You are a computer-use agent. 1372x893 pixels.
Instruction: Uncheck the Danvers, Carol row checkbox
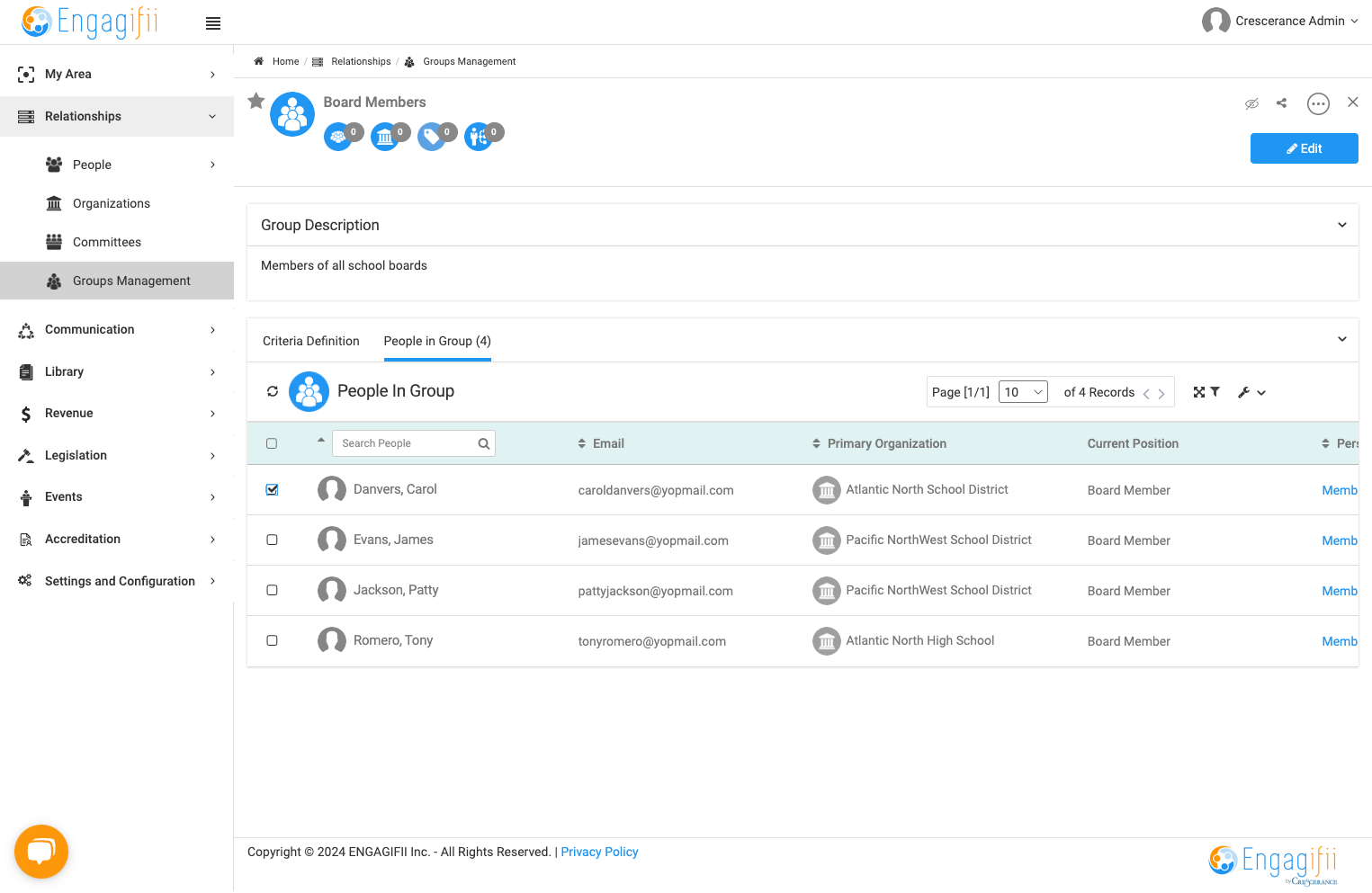(272, 489)
